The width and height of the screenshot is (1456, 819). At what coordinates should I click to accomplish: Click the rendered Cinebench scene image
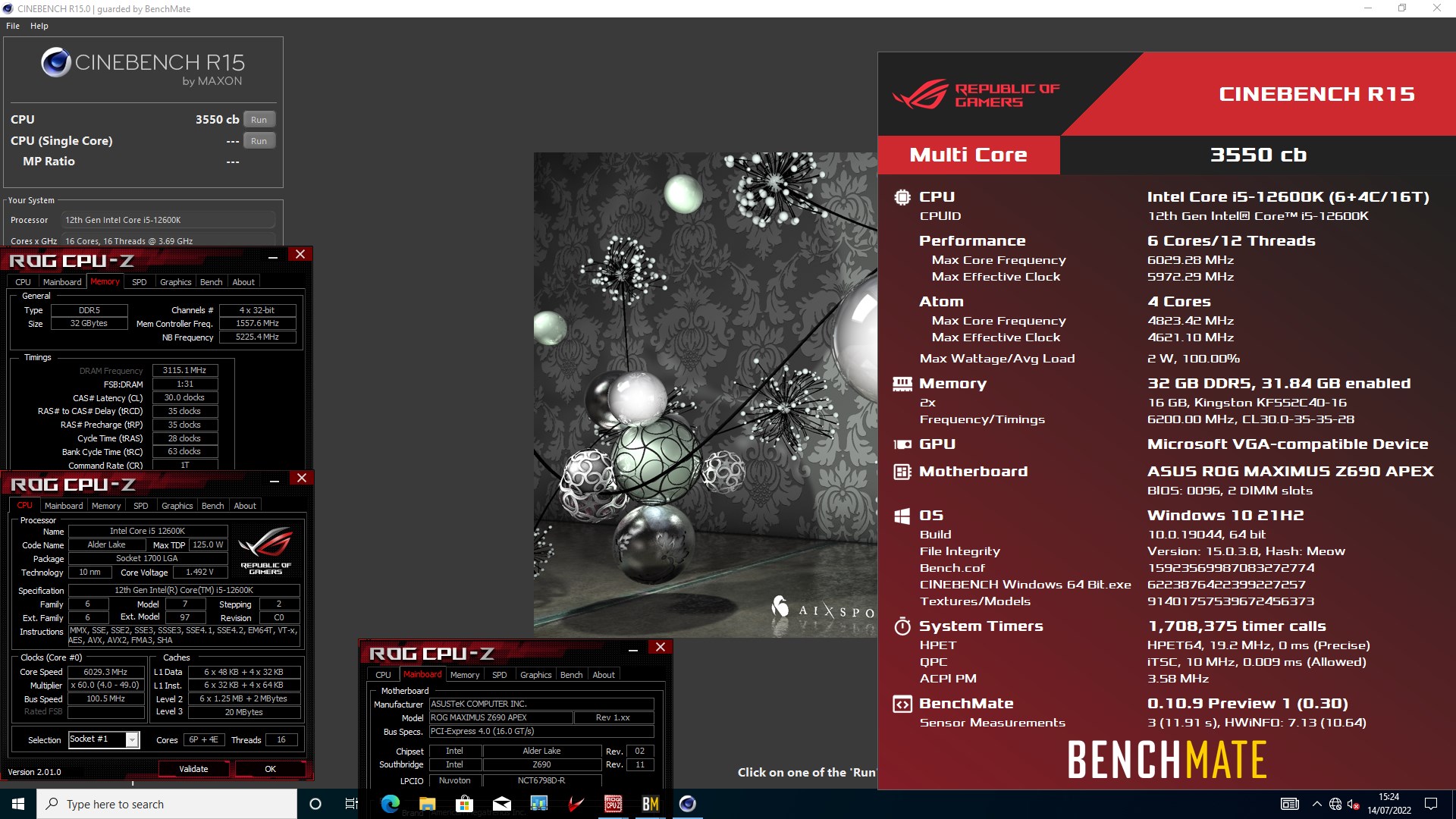[x=705, y=394]
